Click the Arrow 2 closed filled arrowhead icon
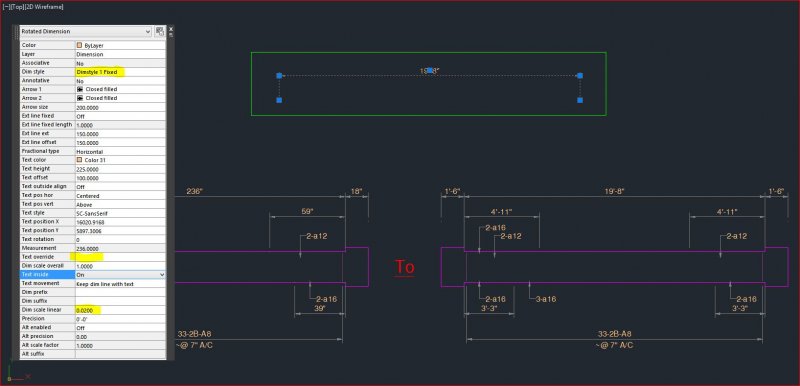This screenshot has height=386, width=800. [80, 98]
